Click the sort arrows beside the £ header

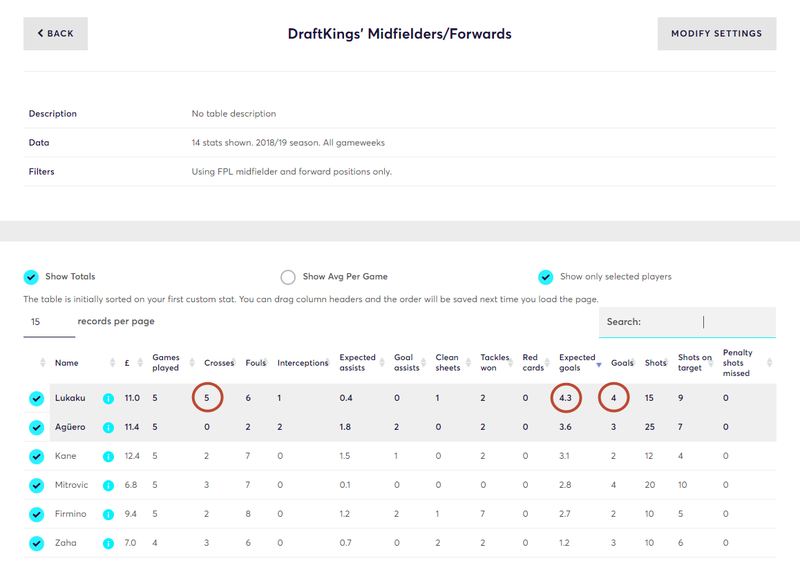pyautogui.click(x=140, y=363)
